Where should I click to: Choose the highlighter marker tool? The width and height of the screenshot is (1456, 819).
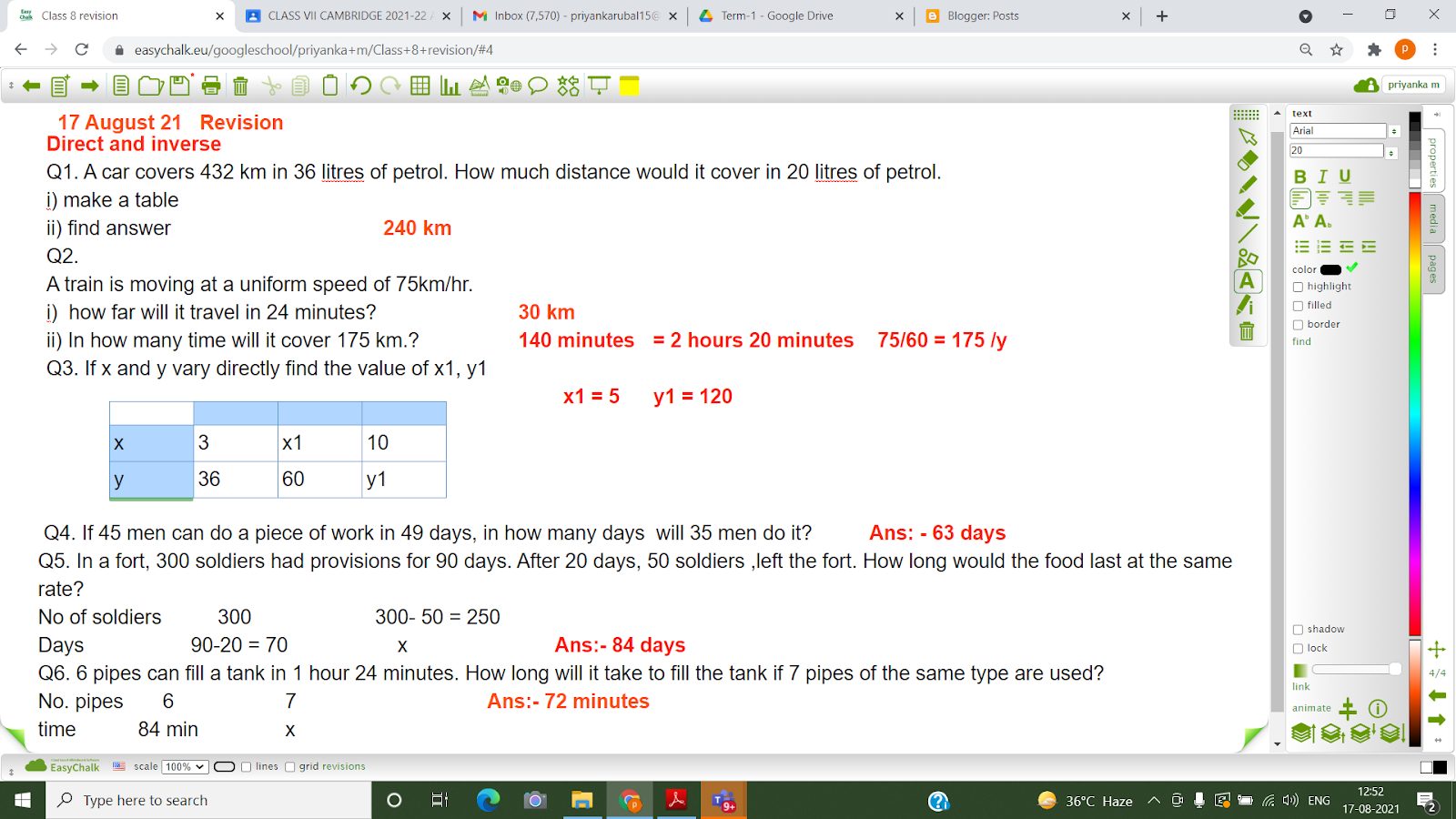pos(1248,209)
